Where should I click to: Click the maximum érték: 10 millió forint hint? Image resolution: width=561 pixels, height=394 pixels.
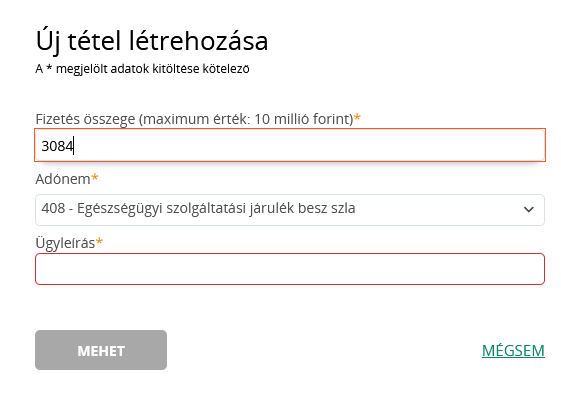246,119
